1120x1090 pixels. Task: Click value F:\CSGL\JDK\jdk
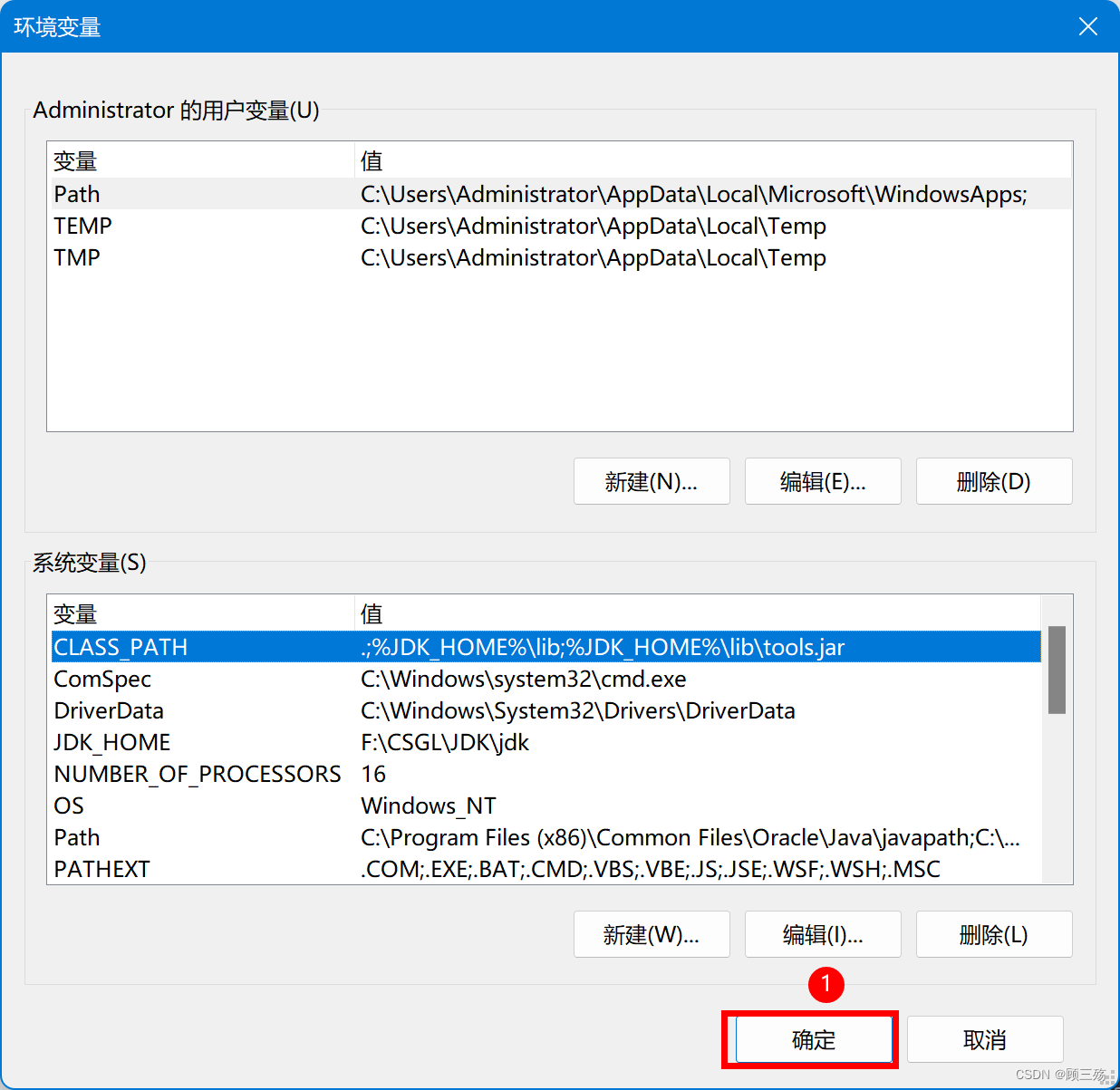tap(445, 742)
